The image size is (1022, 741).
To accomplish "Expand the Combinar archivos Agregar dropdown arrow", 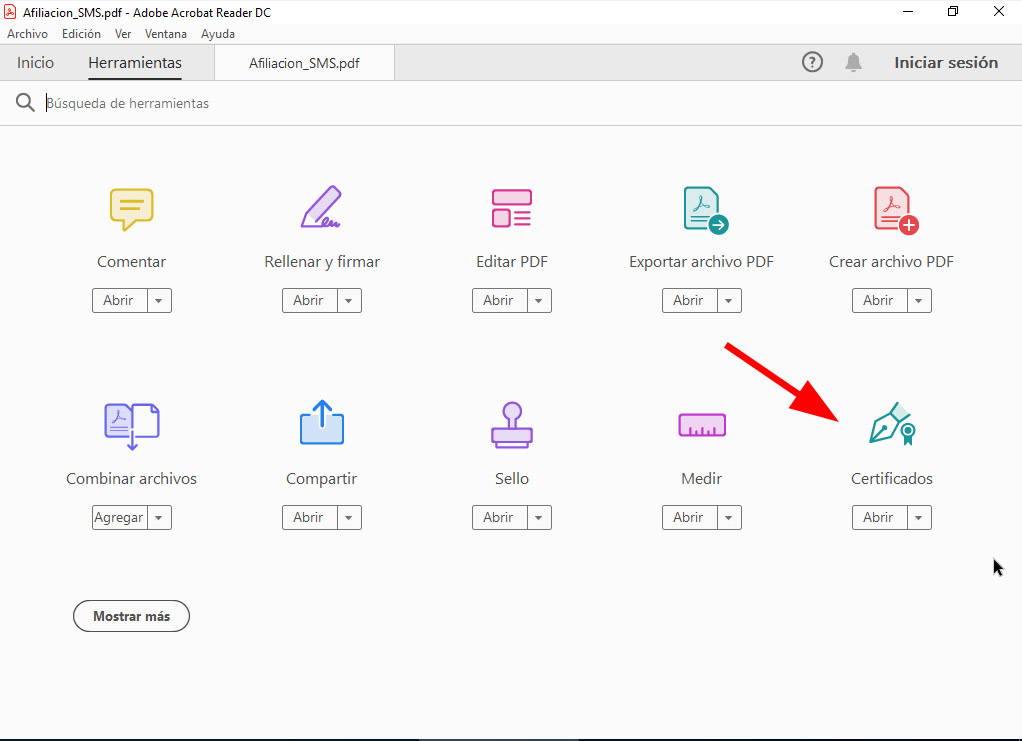I will click(159, 517).
